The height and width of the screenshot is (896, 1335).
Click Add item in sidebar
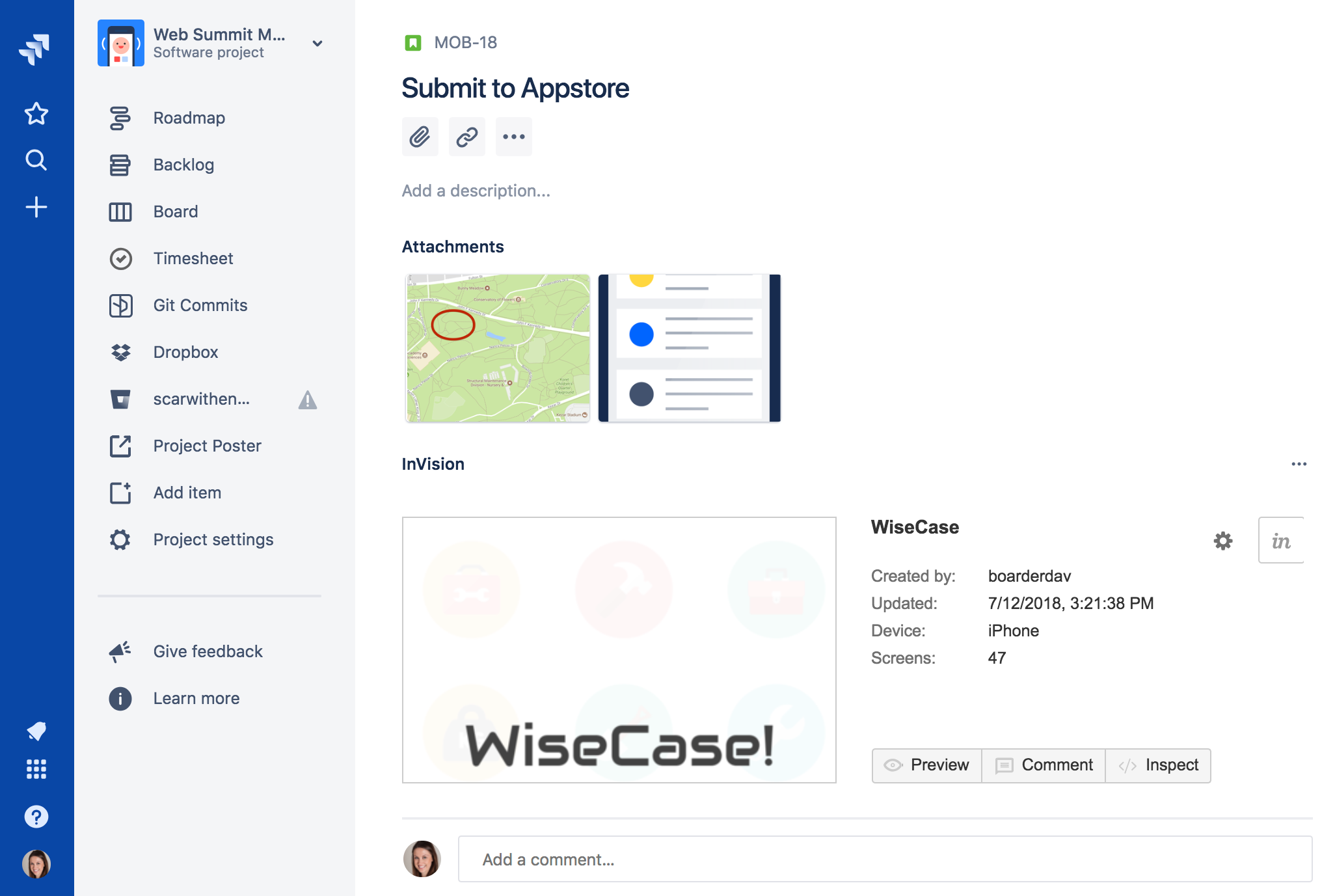(209, 493)
